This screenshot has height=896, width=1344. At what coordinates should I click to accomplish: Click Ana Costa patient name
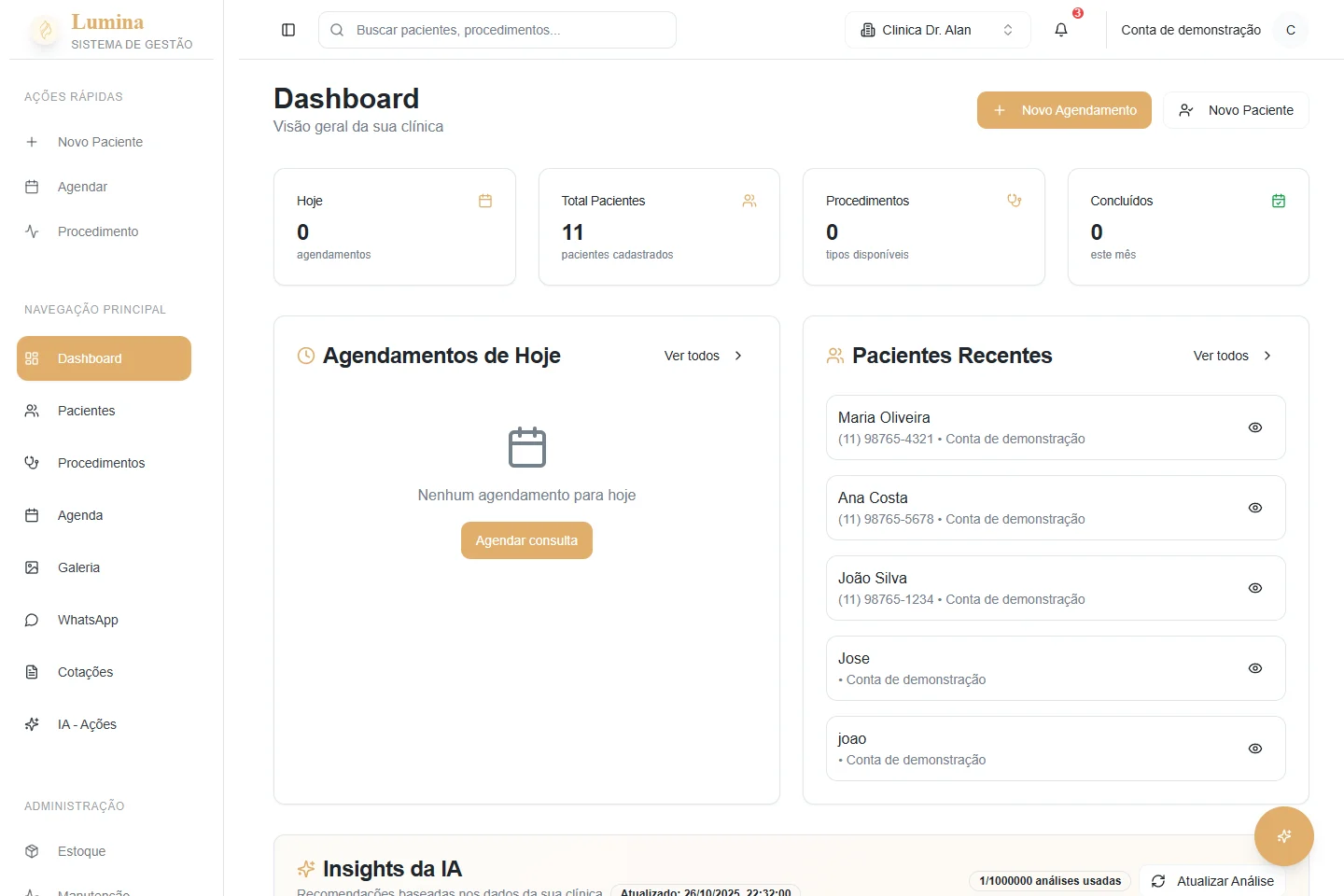click(x=873, y=497)
